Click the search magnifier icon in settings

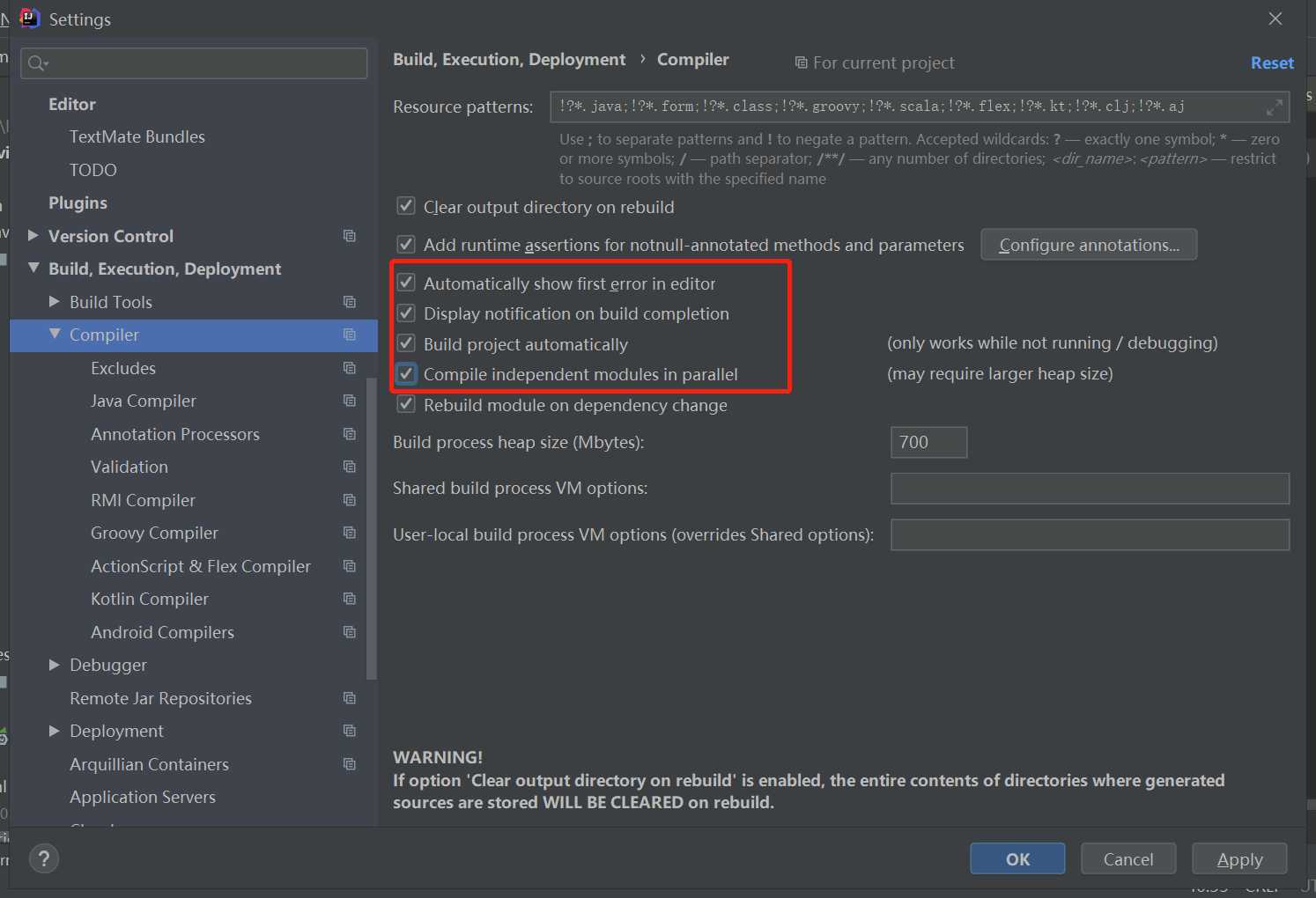click(37, 63)
